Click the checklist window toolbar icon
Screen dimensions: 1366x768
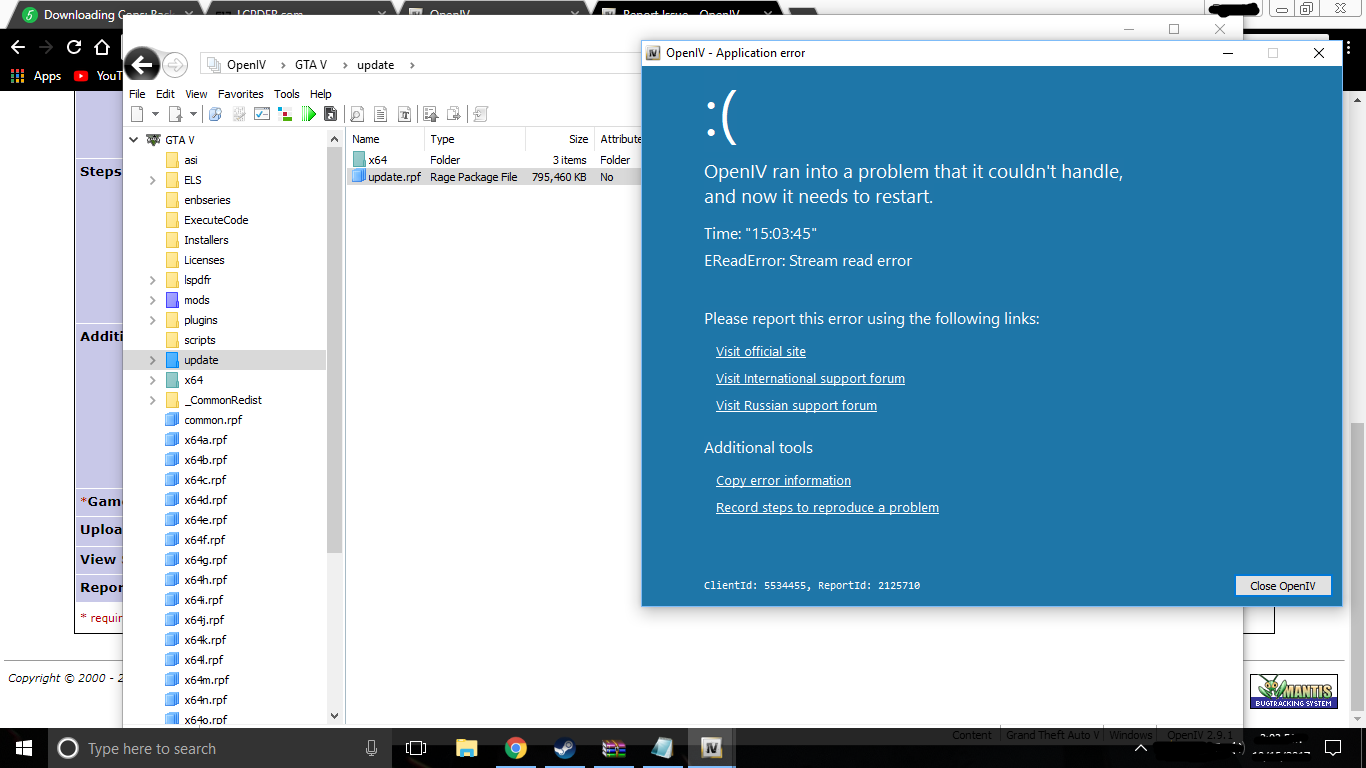point(262,114)
